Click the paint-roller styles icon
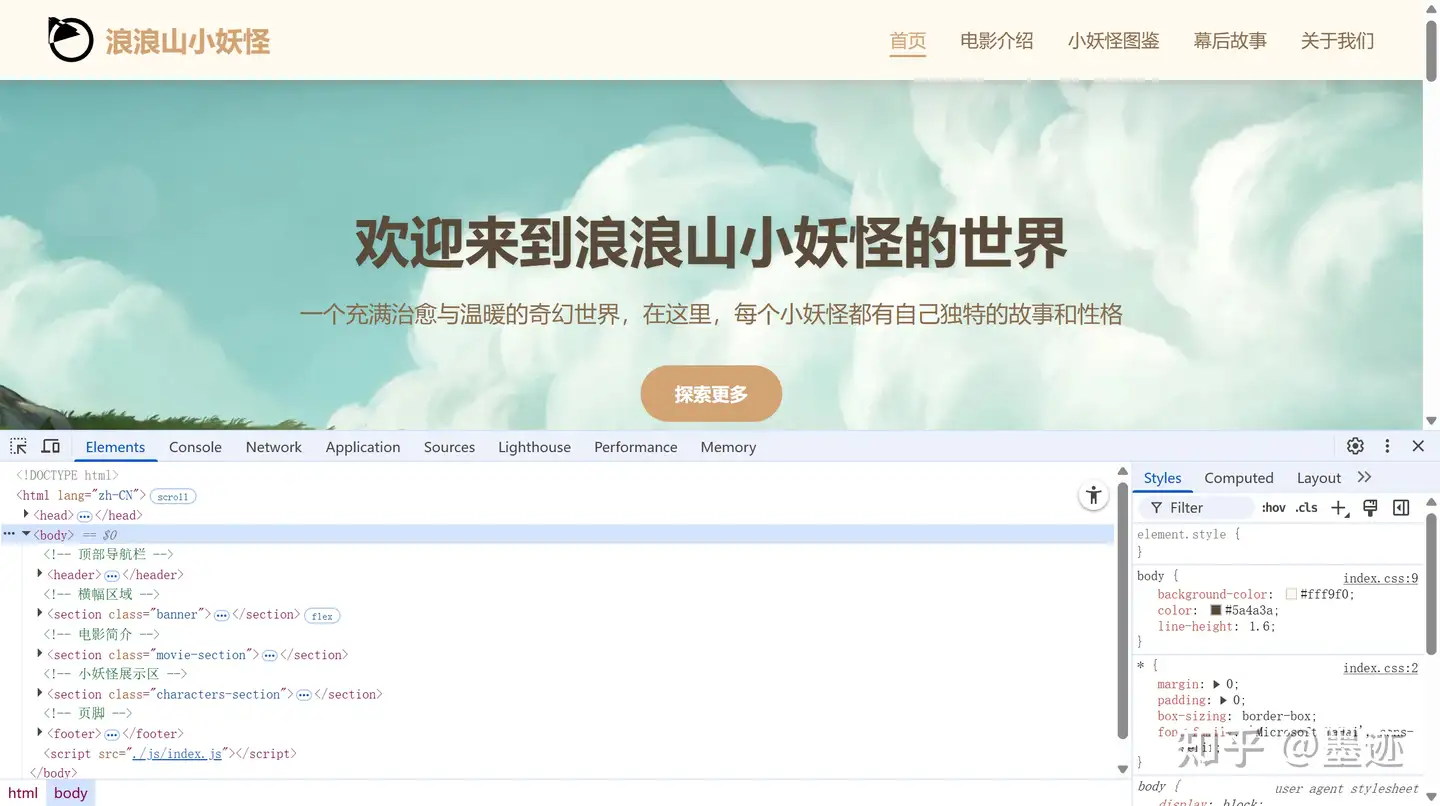 [1370, 508]
